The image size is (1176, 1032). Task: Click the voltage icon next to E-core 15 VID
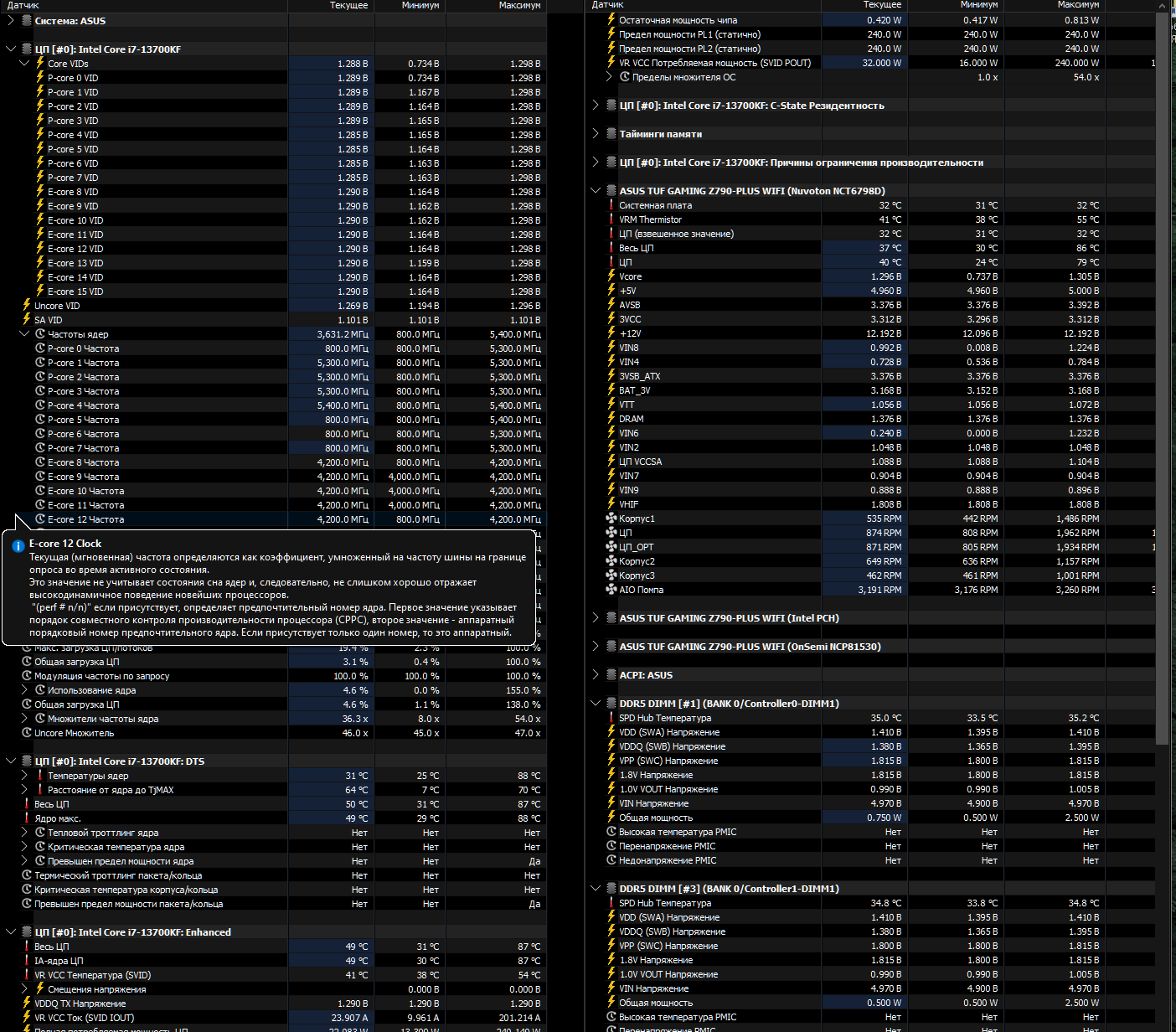click(x=39, y=291)
